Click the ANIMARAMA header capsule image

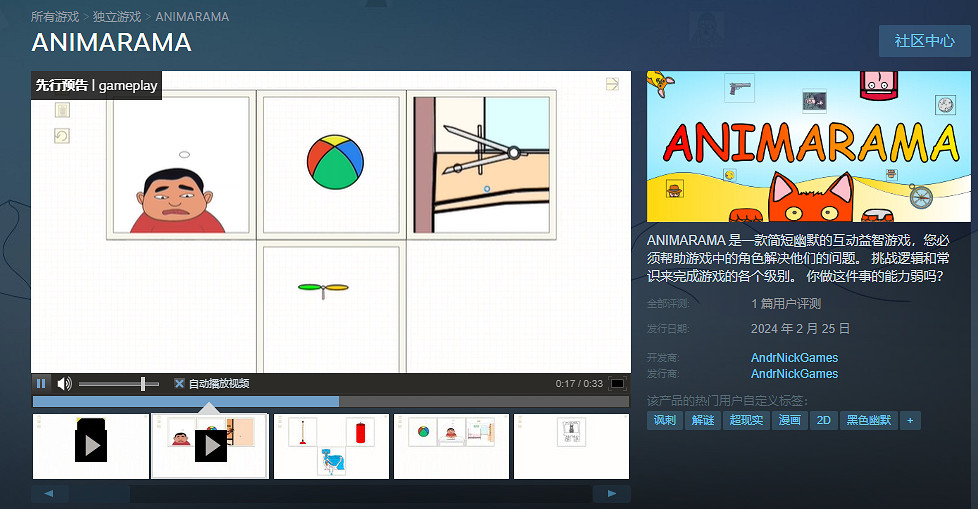click(x=808, y=147)
